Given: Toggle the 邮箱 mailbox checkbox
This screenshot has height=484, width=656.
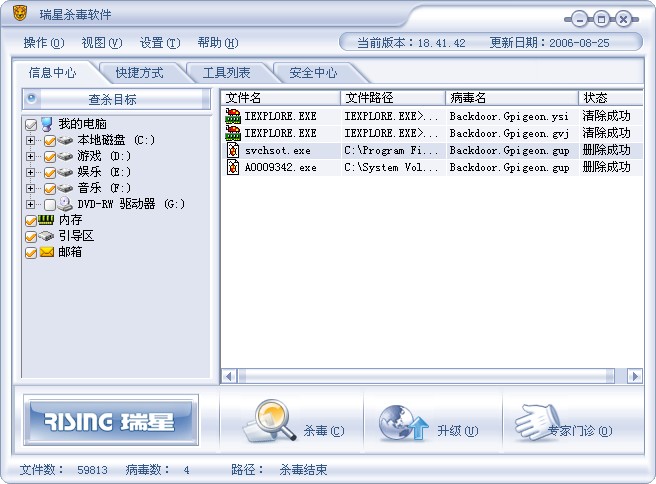Looking at the screenshot, I should (31, 253).
